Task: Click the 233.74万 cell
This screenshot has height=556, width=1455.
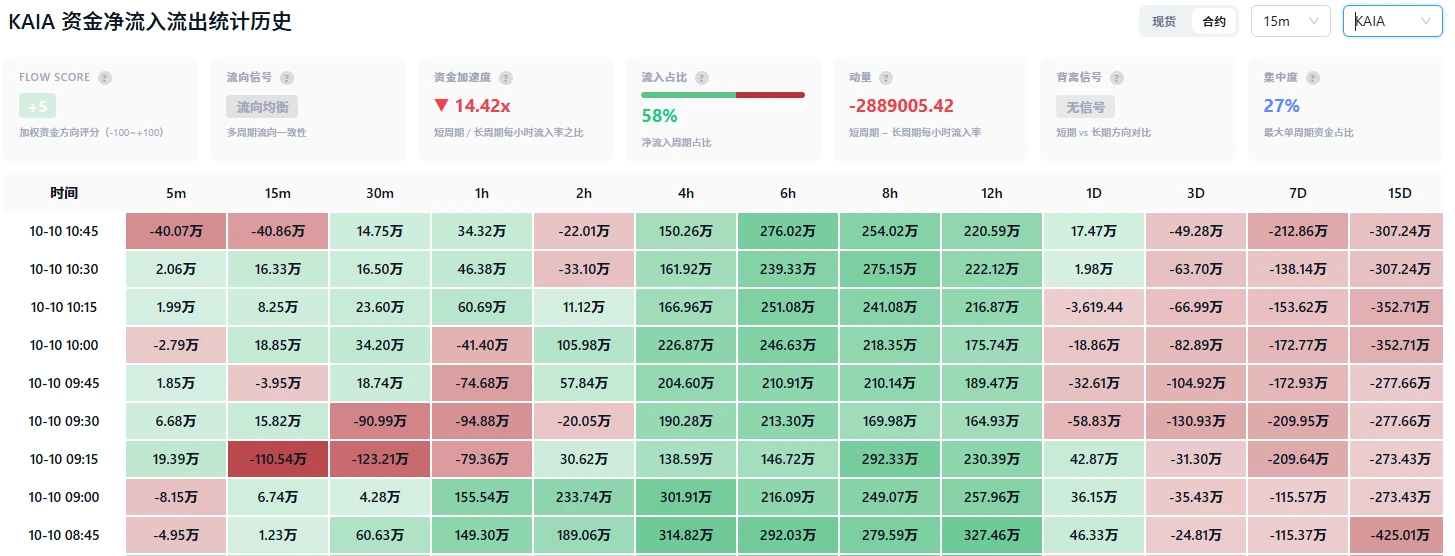Action: click(584, 497)
